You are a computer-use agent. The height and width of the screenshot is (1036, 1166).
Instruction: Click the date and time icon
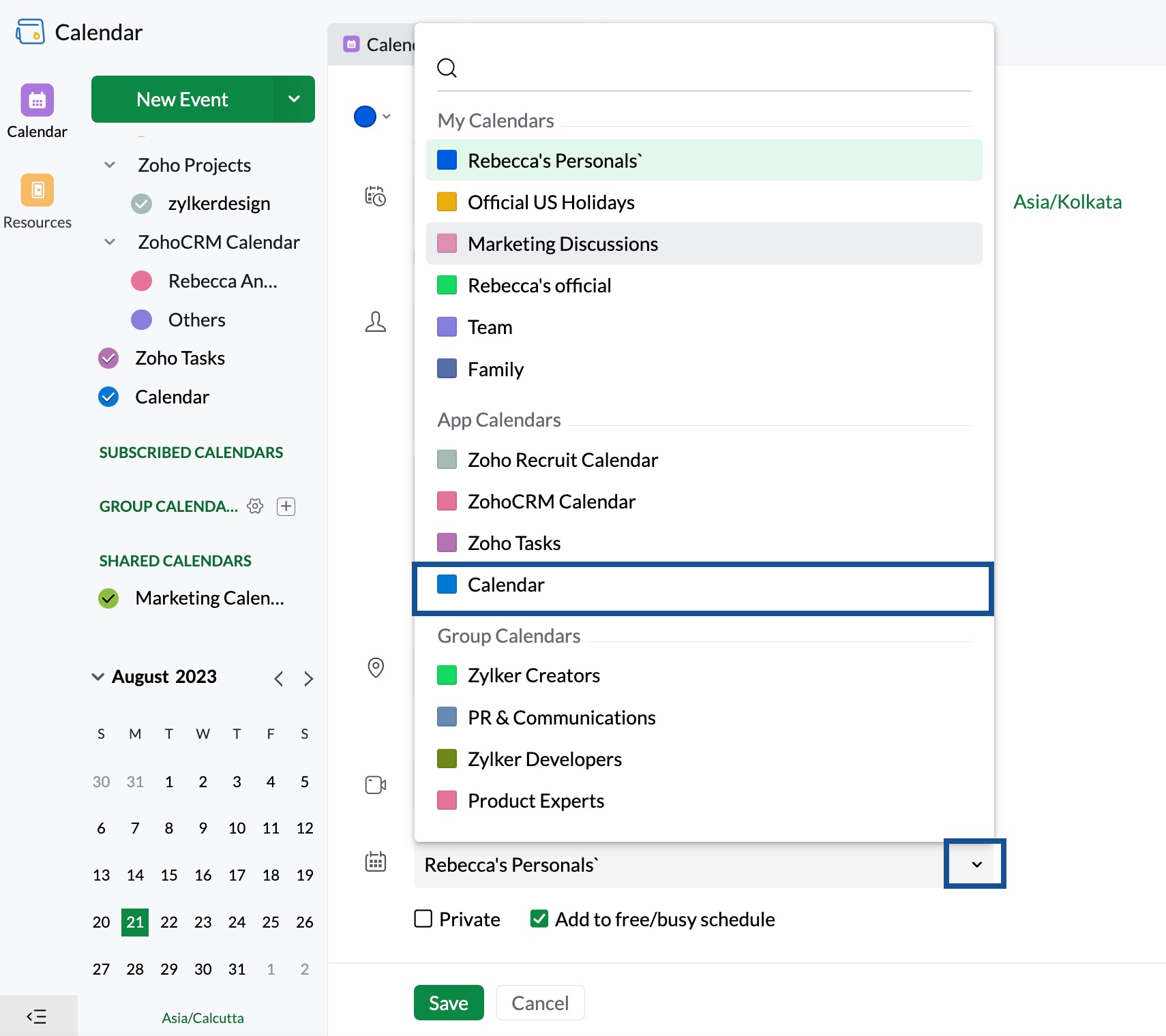point(375,196)
